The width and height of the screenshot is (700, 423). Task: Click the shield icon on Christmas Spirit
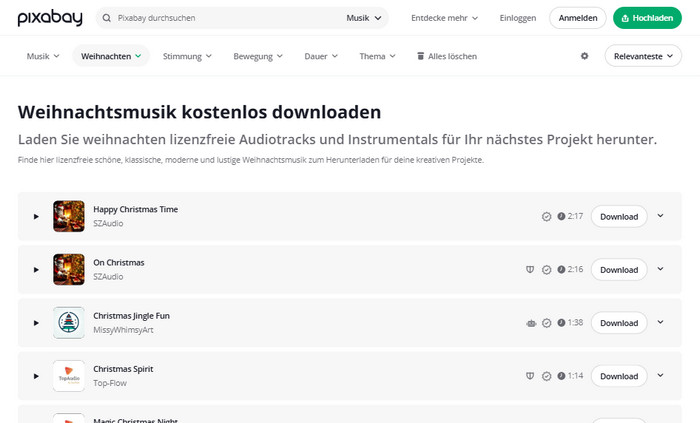(530, 376)
